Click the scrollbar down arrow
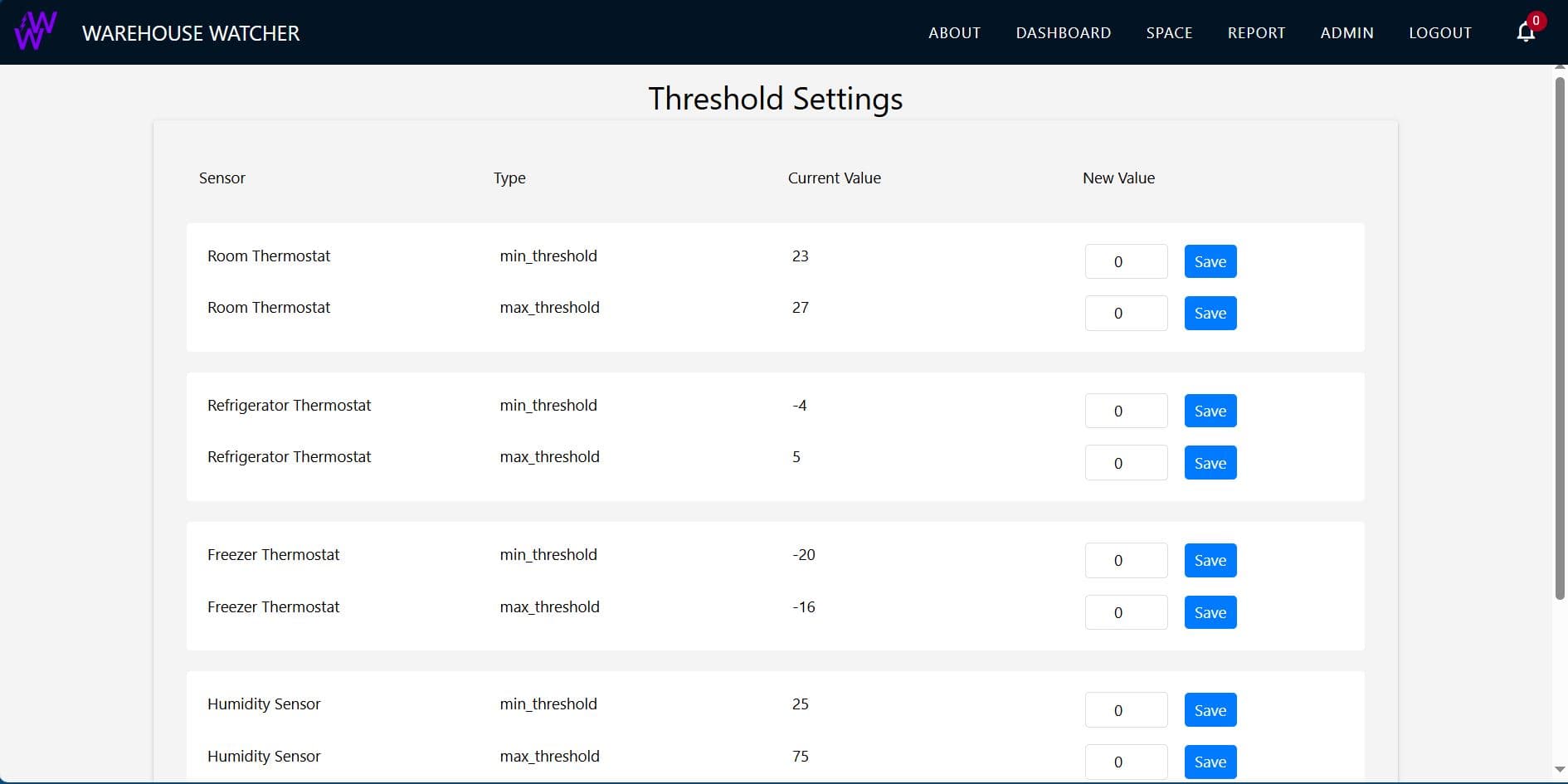The width and height of the screenshot is (1568, 784). click(1560, 770)
